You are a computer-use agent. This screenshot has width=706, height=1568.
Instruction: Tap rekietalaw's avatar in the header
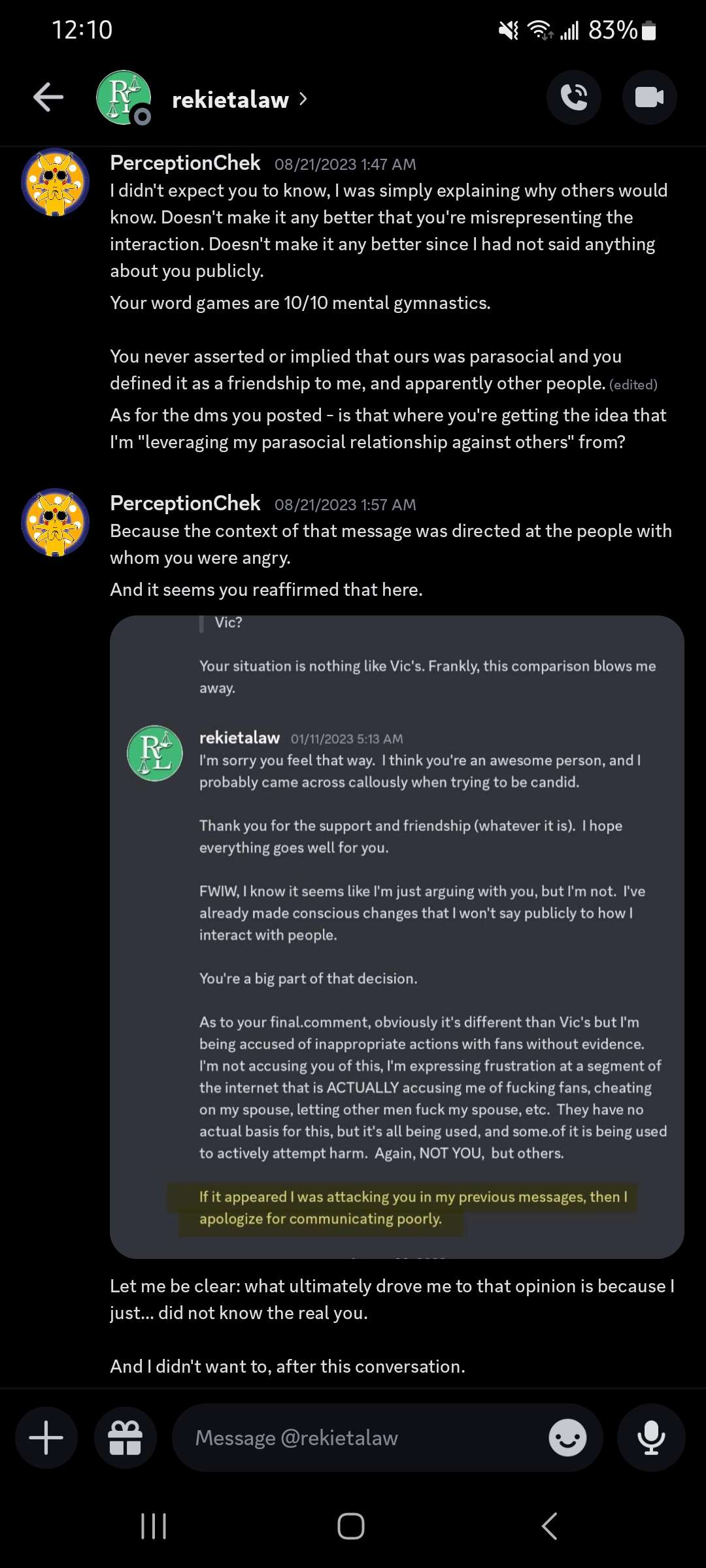(124, 98)
